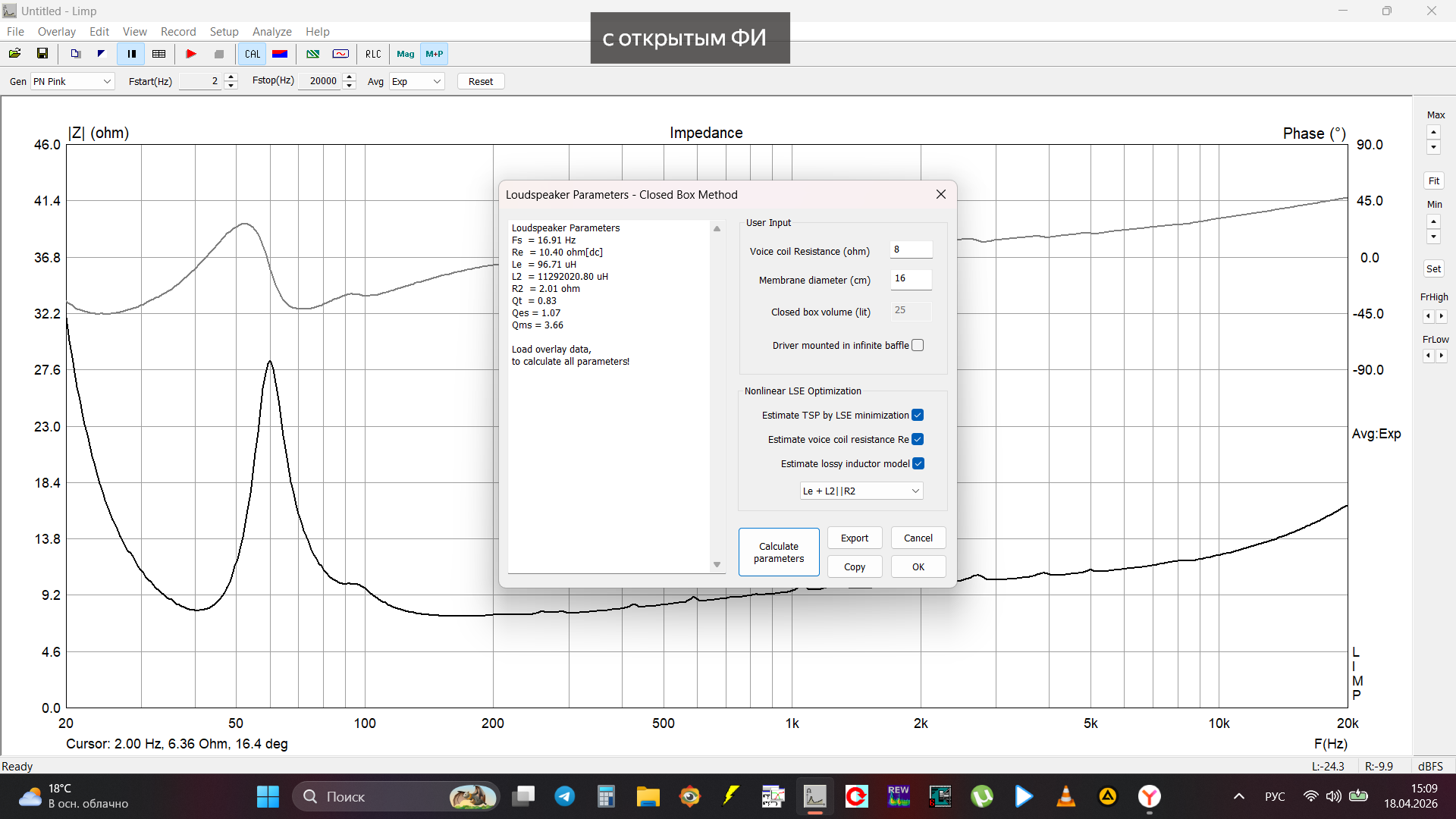Open the Avg Exp dropdown
The height and width of the screenshot is (819, 1456).
[416, 81]
